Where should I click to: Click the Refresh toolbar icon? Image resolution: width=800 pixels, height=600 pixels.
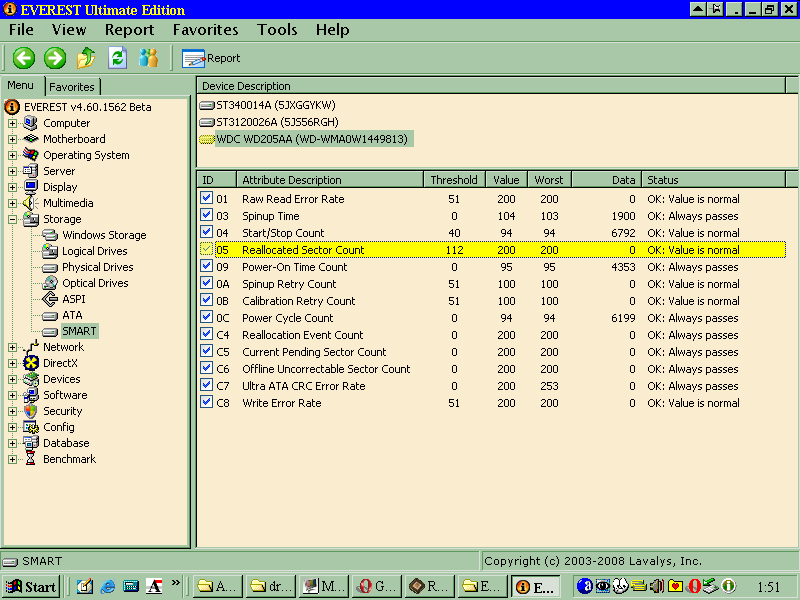118,58
